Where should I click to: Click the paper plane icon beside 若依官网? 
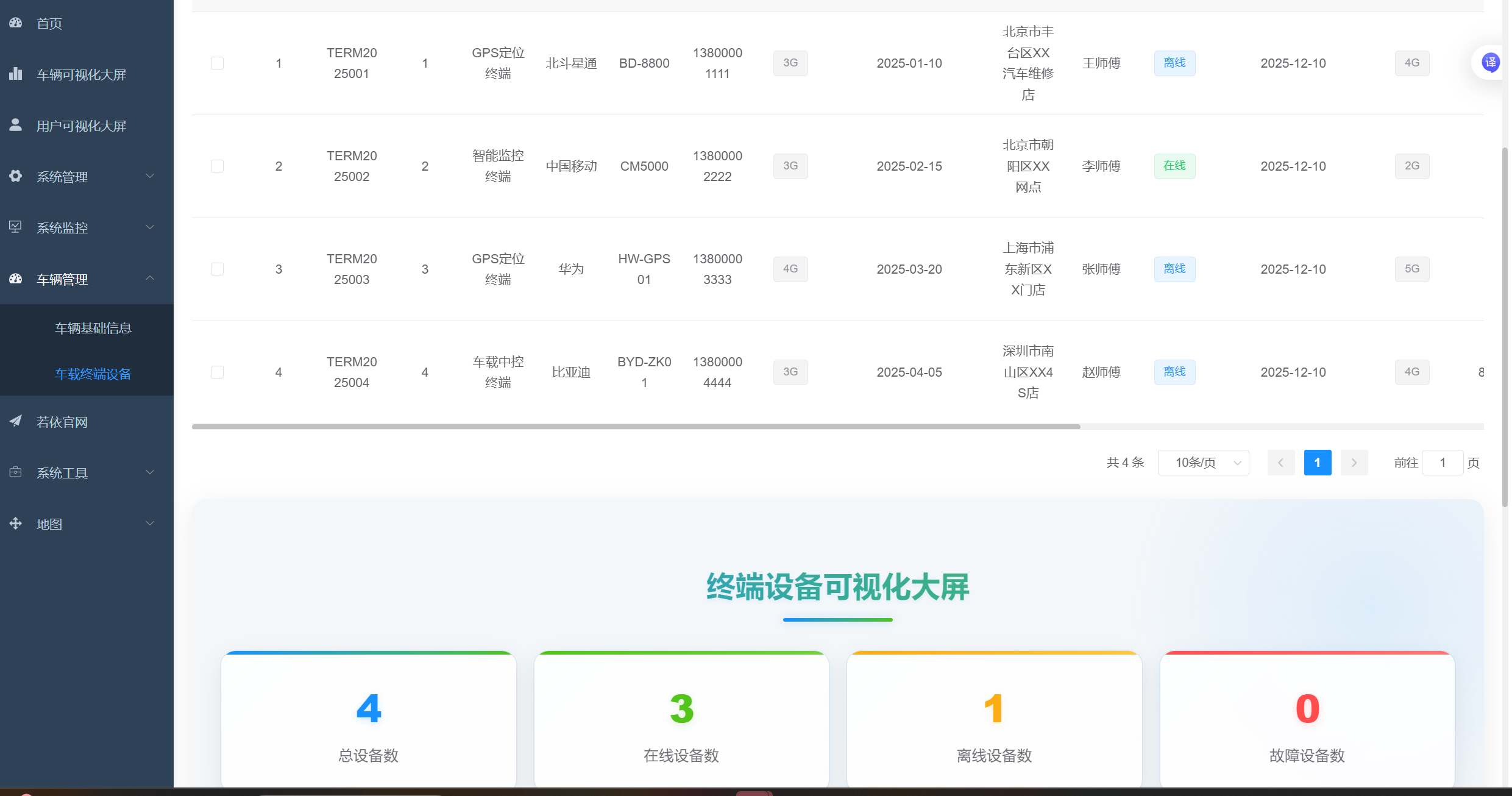(16, 421)
